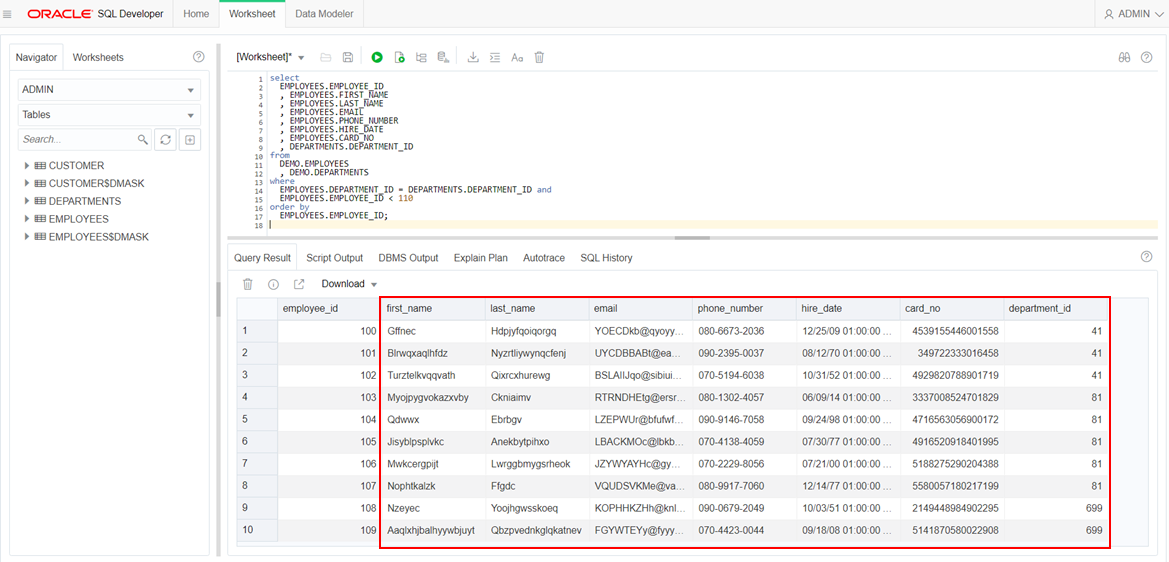This screenshot has height=562, width=1169.
Task: Sort by the employee_id column header
Action: pos(328,309)
